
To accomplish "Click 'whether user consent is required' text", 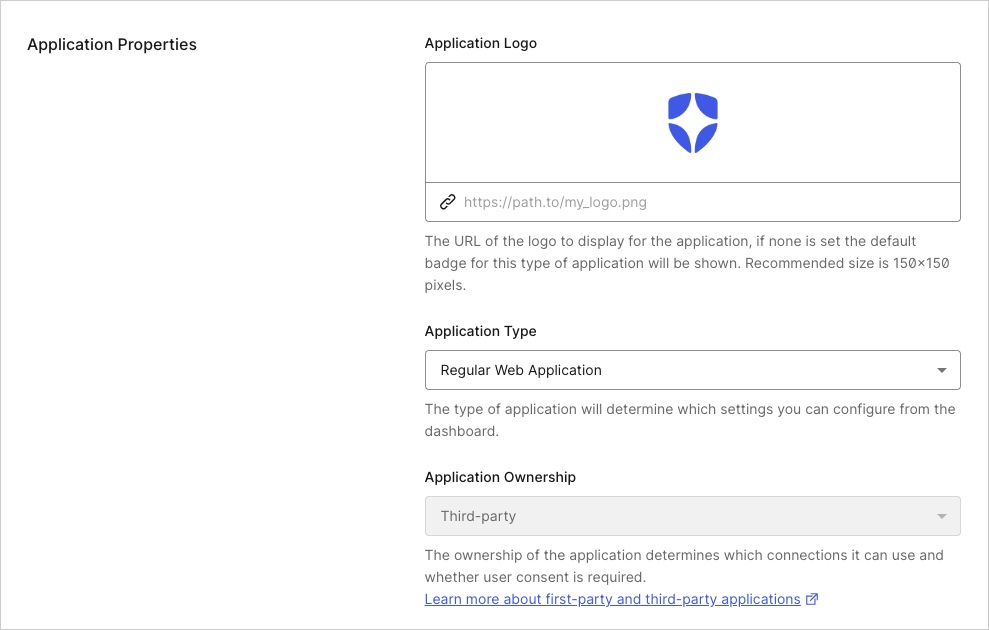I will click(535, 577).
